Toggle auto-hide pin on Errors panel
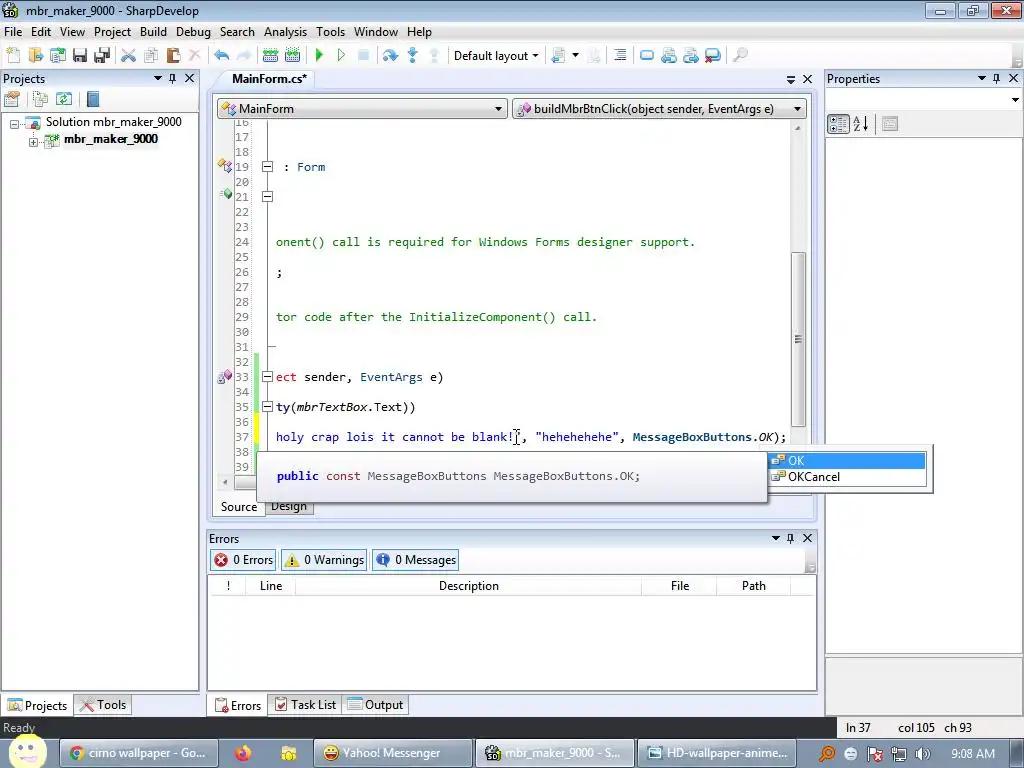Screen dimensions: 1024x768 click(x=790, y=538)
